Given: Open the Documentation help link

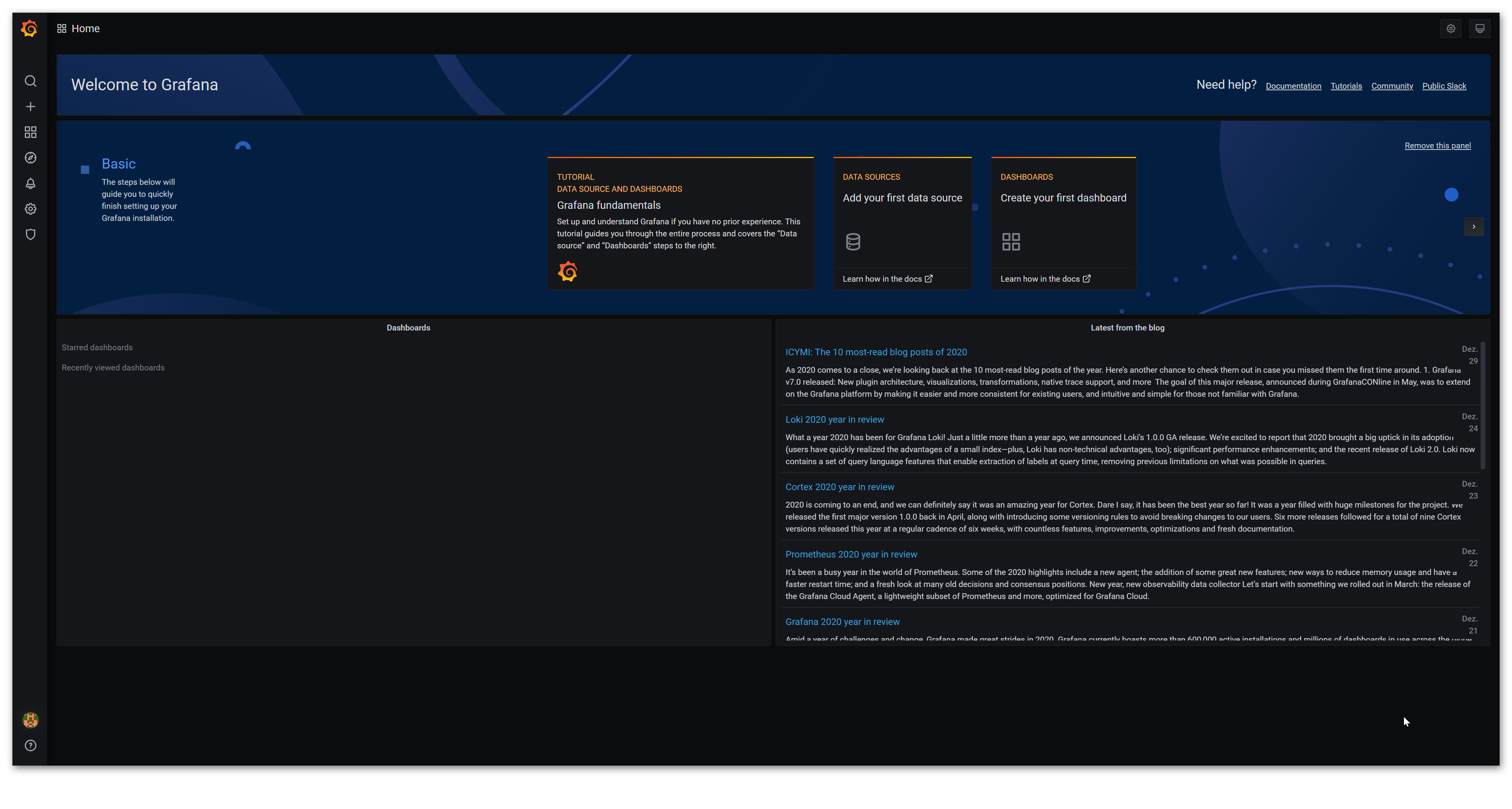Looking at the screenshot, I should (x=1293, y=86).
